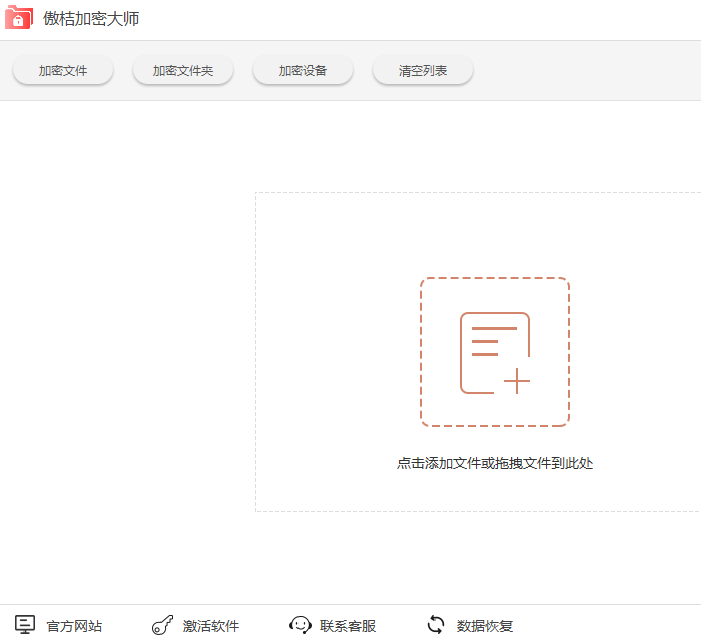Click the headset customer service icon

(x=299, y=626)
